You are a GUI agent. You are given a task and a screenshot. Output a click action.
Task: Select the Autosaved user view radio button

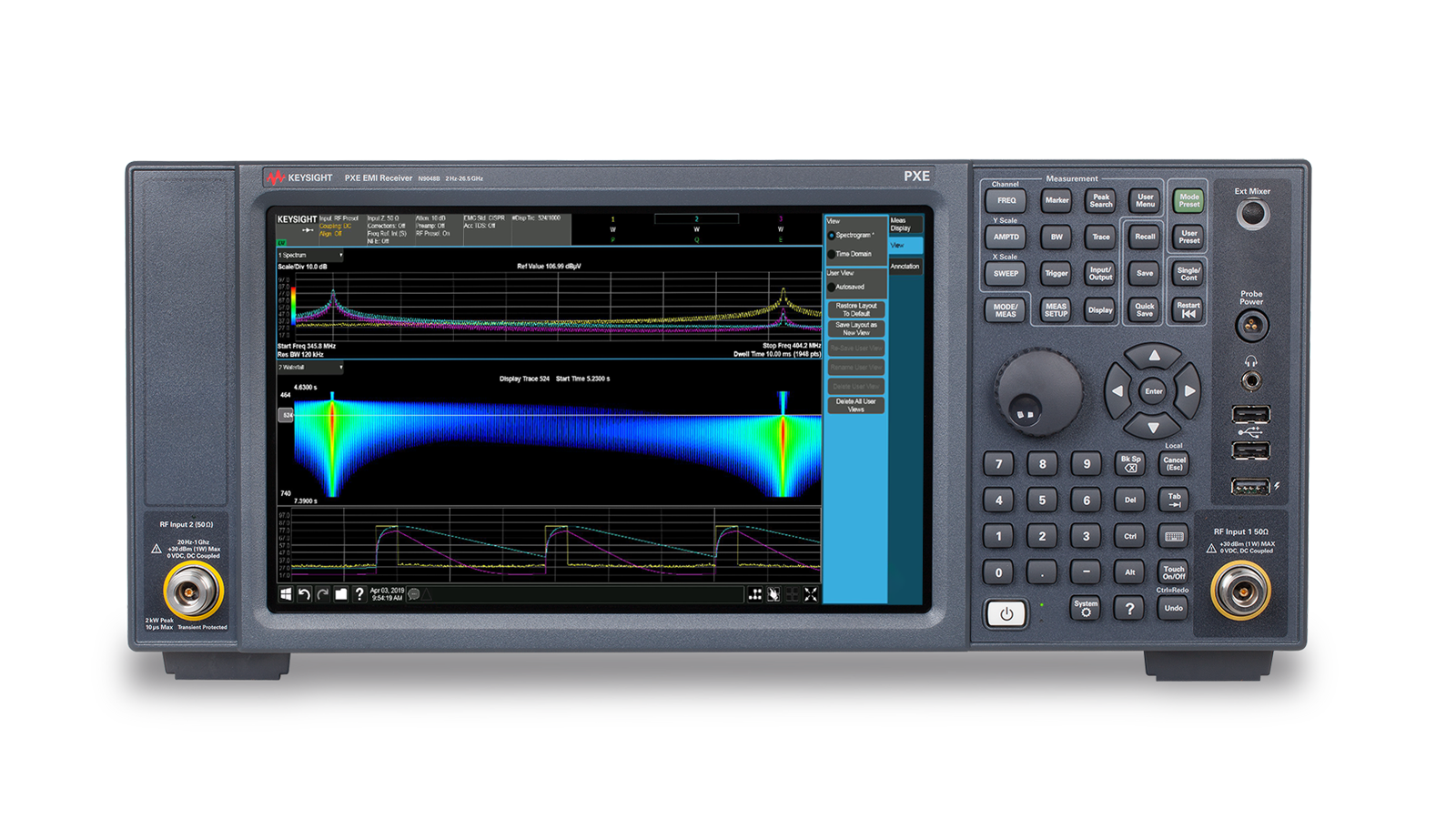(833, 286)
